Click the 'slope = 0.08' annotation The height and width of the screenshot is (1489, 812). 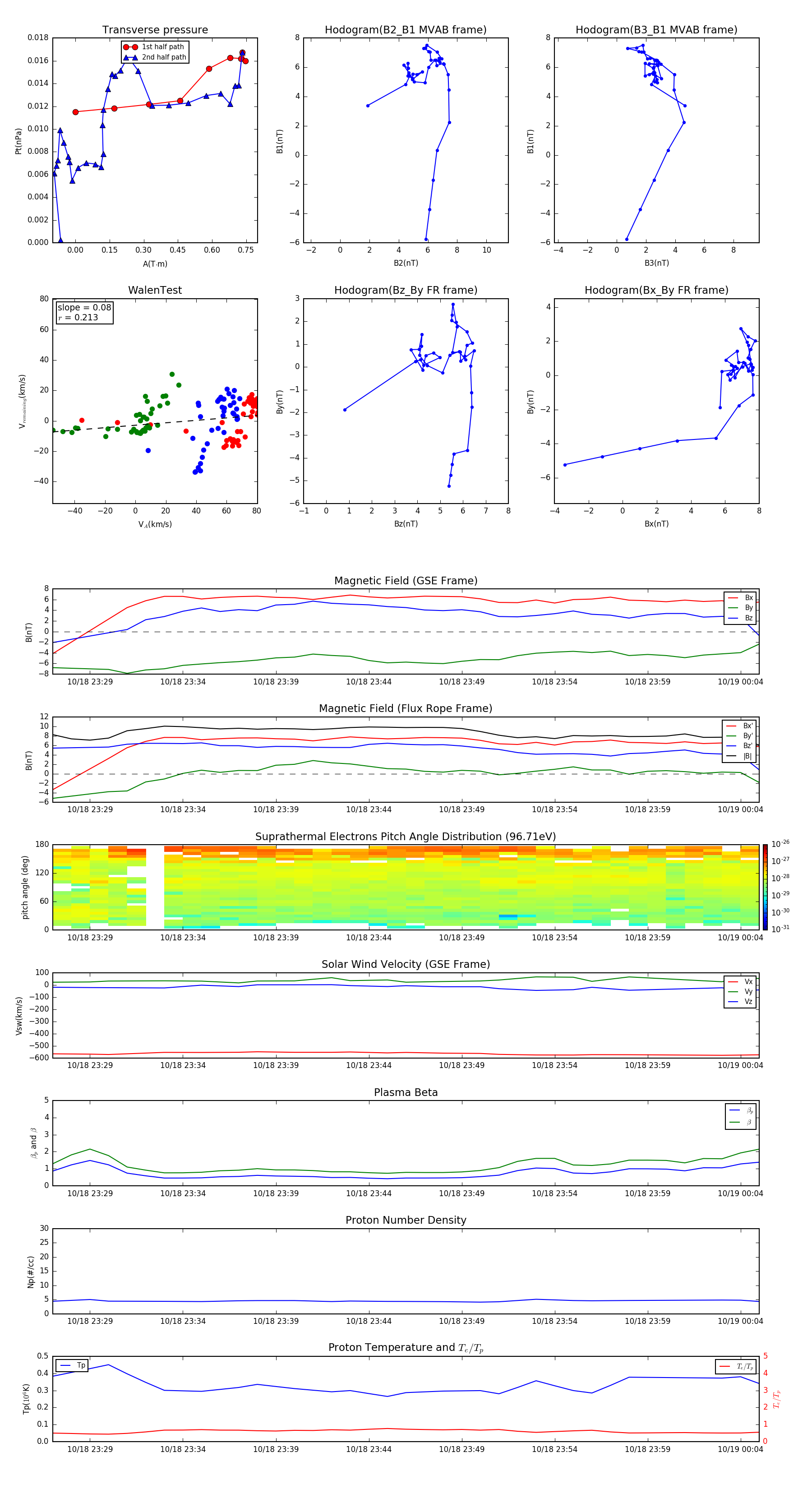(x=84, y=308)
